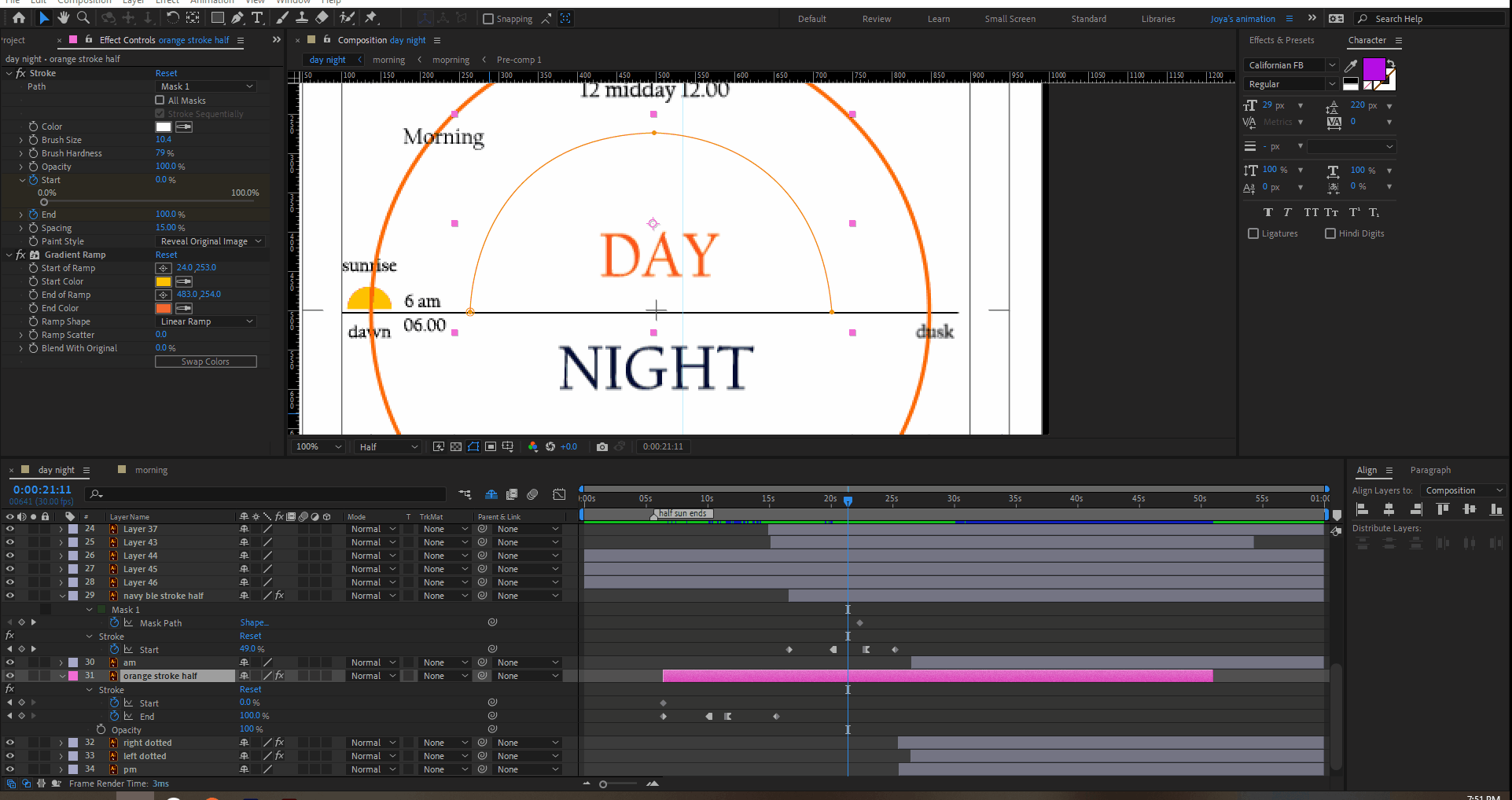Toggle mask and shape path visibility
Viewport: 1512px width, 800px height.
(x=473, y=446)
